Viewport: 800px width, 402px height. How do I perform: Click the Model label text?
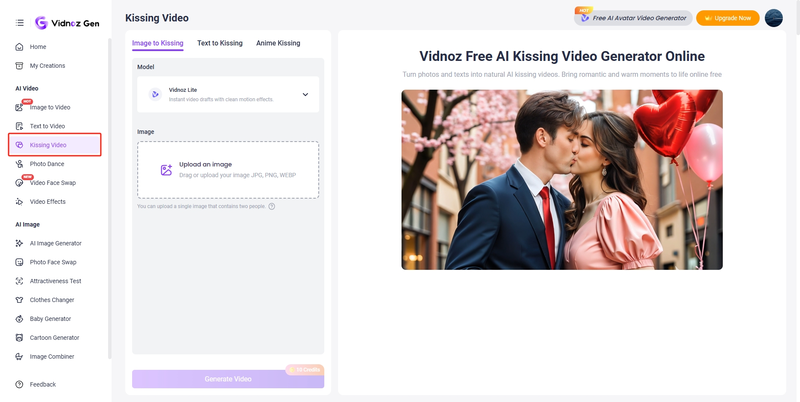(x=146, y=67)
